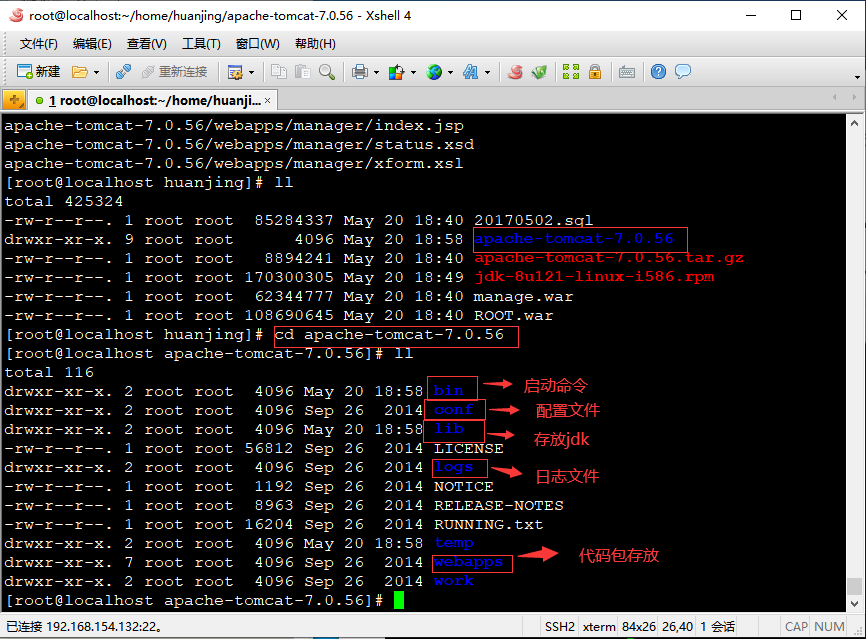Click the magnifier find icon

[327, 72]
